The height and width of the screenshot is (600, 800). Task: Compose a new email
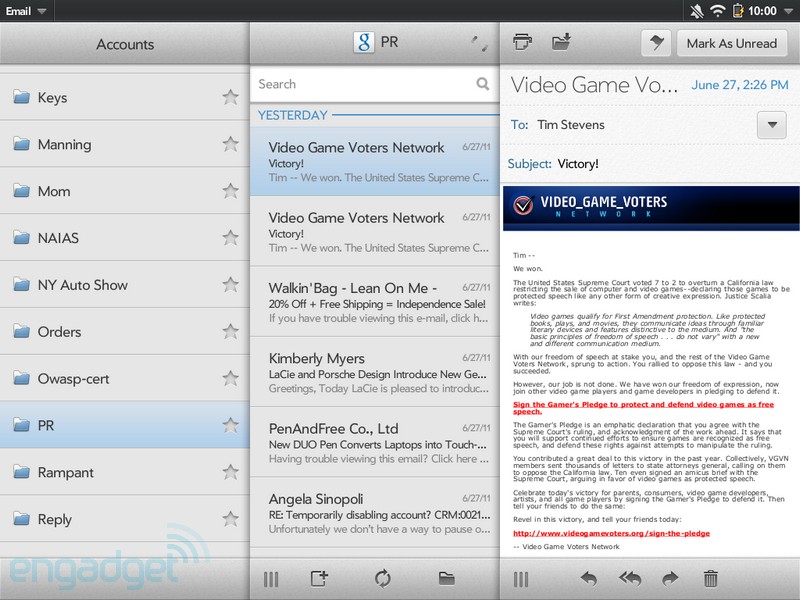(319, 579)
